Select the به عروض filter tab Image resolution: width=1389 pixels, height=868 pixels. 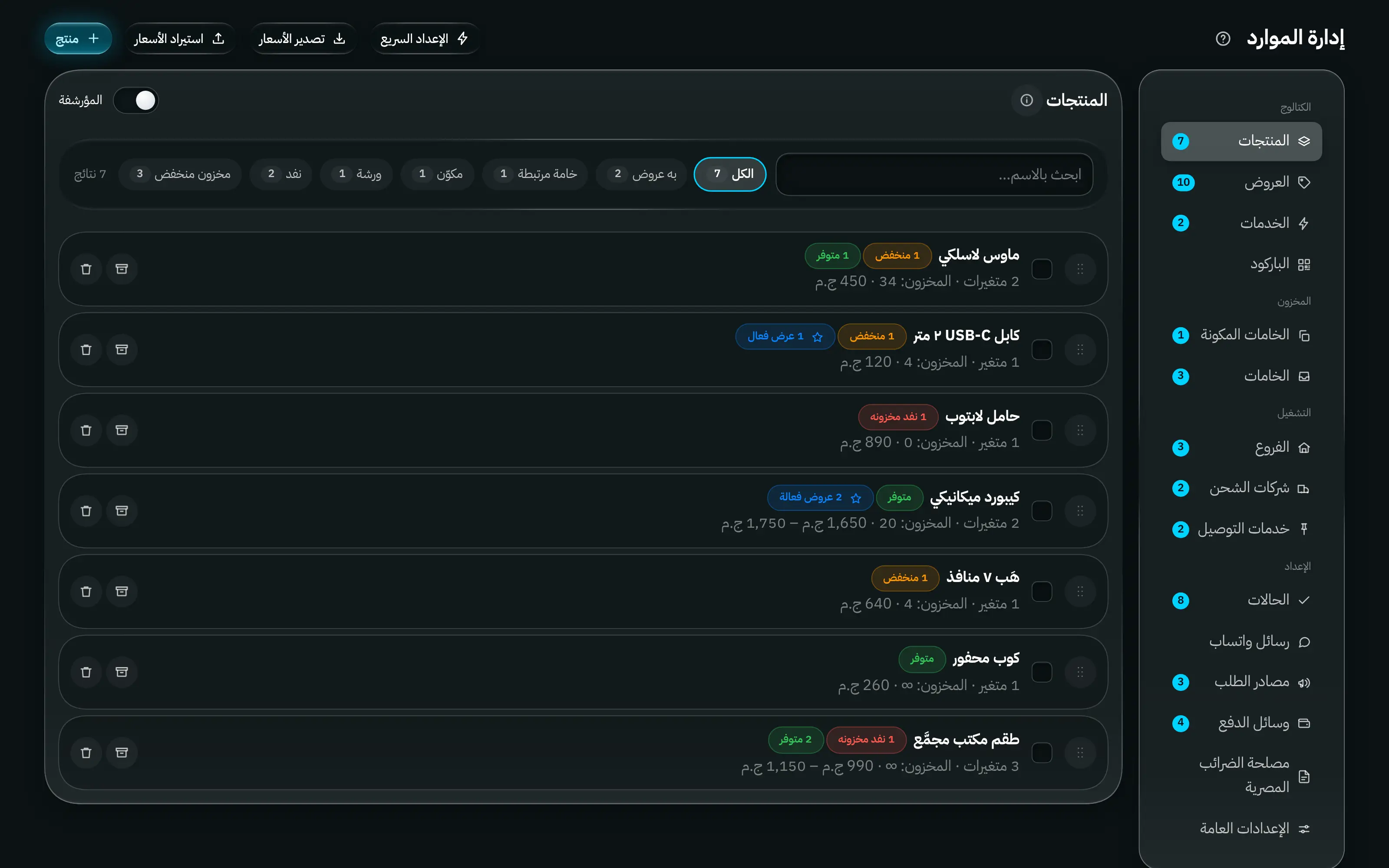coord(641,174)
